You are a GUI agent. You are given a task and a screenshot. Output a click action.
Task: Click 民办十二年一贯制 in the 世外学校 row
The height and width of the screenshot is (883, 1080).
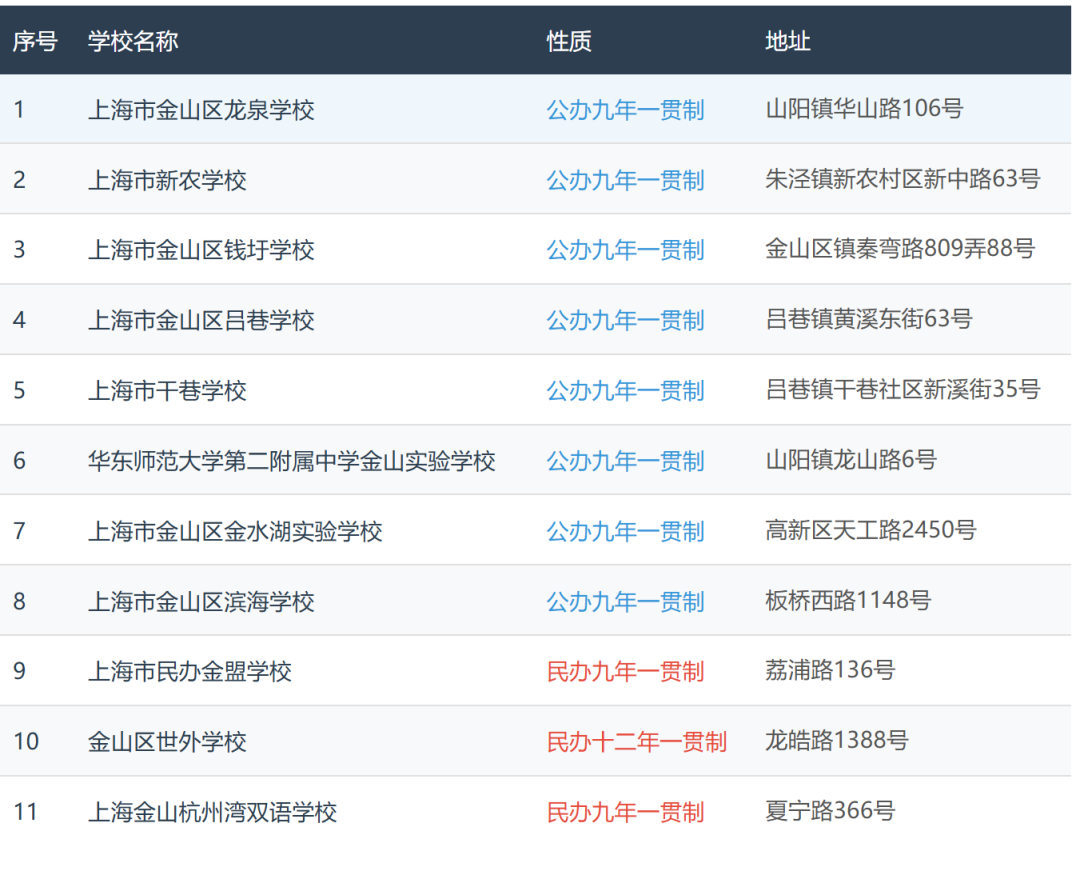[x=637, y=742]
